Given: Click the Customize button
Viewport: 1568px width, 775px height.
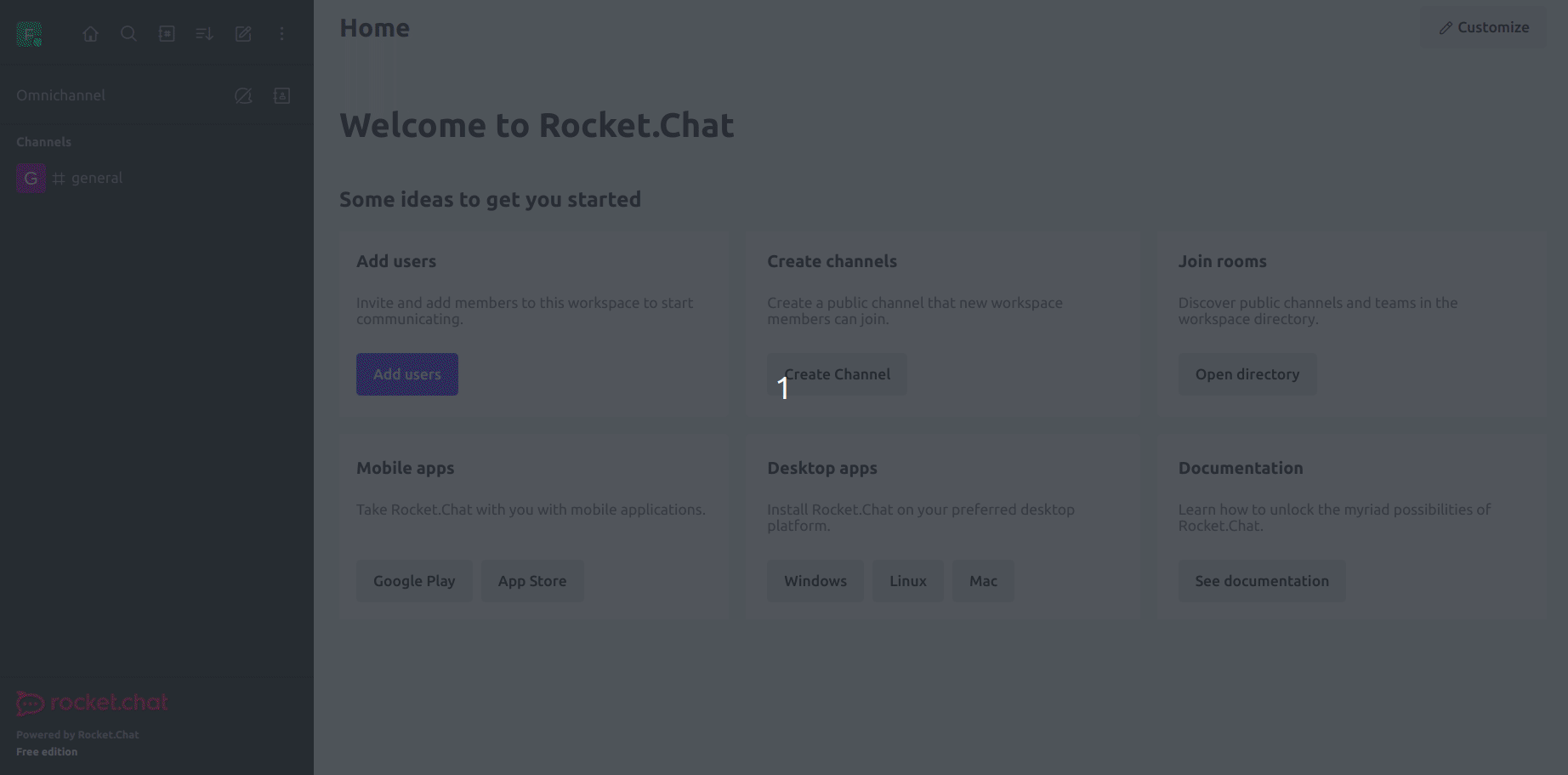Looking at the screenshot, I should coord(1484,27).
